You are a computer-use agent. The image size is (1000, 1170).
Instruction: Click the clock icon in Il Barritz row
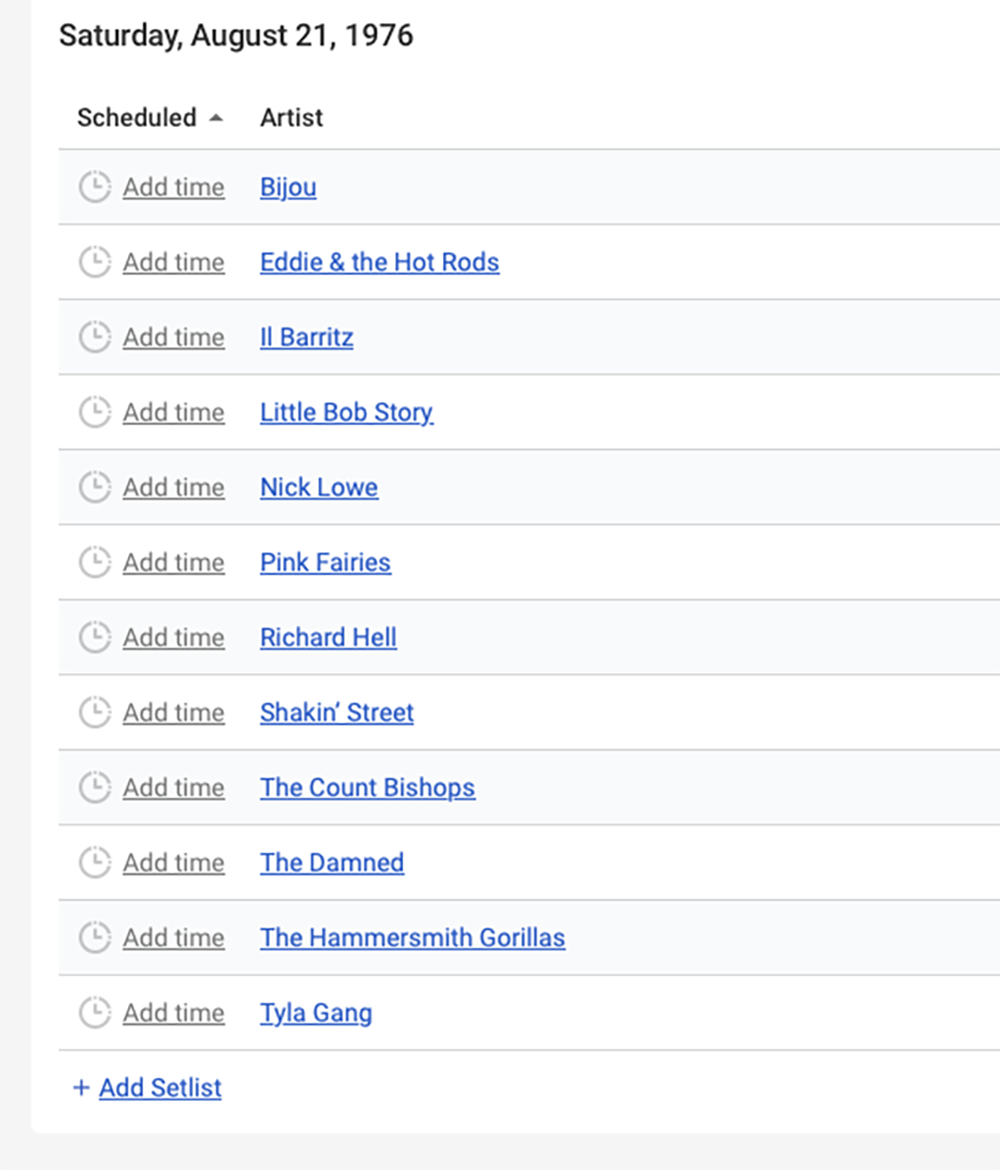(95, 337)
